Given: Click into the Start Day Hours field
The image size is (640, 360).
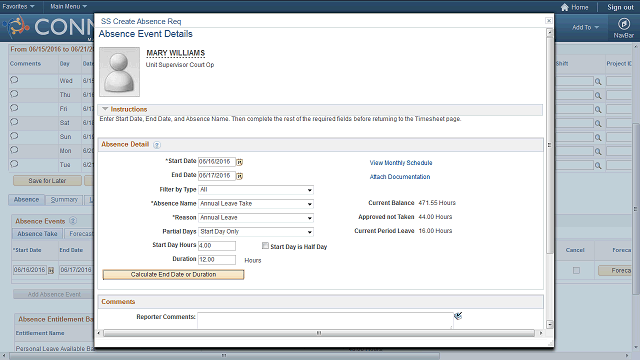Looking at the screenshot, I should click(217, 246).
